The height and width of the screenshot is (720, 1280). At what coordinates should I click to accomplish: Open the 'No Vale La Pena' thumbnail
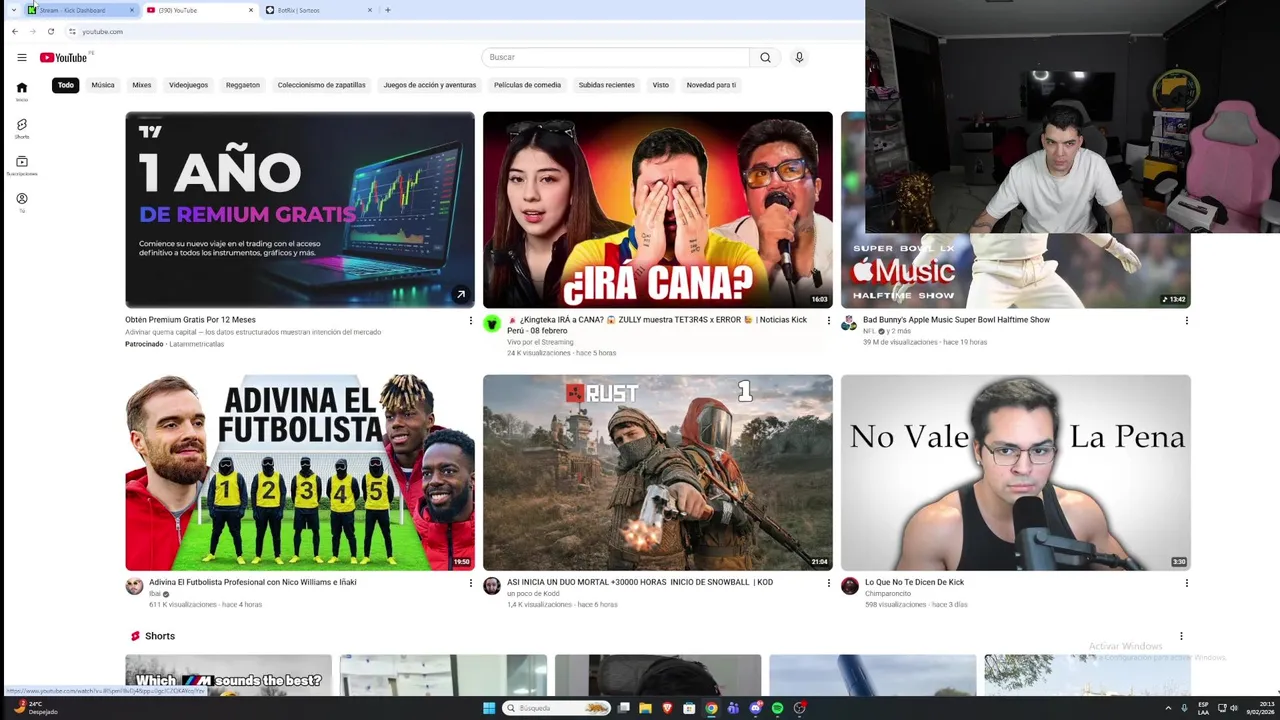[x=1016, y=472]
